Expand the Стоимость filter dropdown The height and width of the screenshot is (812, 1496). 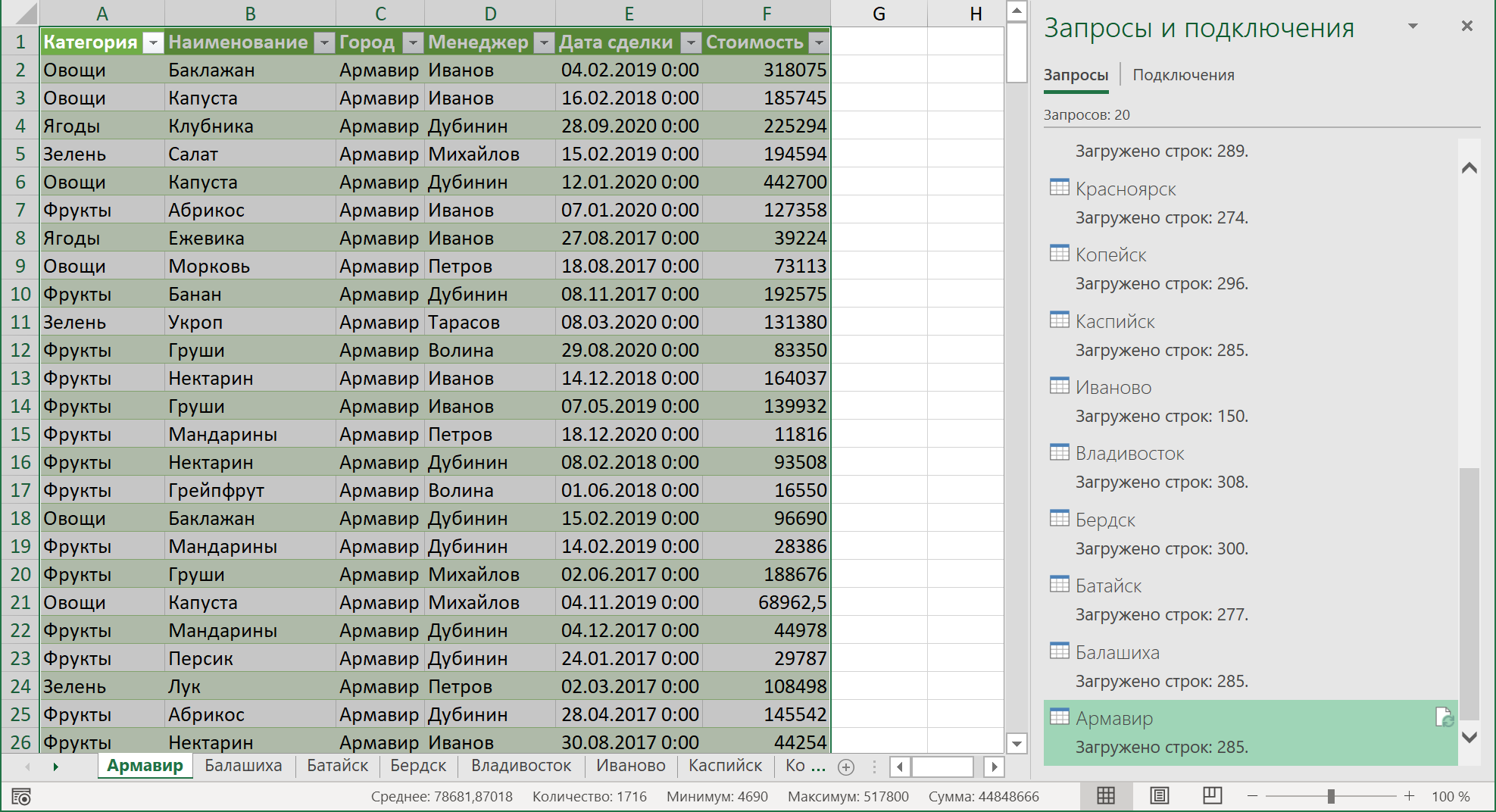coord(819,43)
